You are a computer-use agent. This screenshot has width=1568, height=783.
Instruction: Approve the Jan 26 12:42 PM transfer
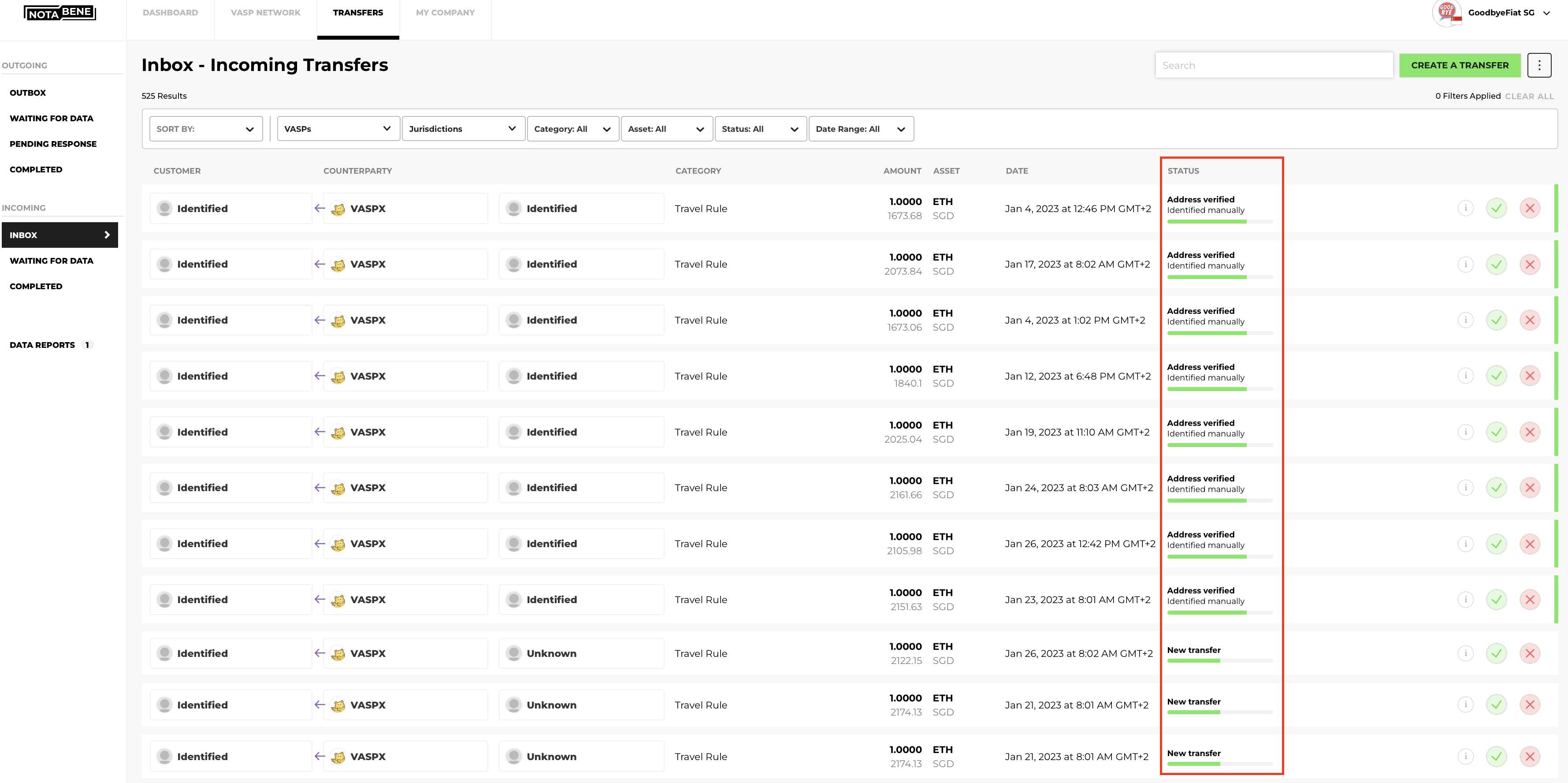1496,544
